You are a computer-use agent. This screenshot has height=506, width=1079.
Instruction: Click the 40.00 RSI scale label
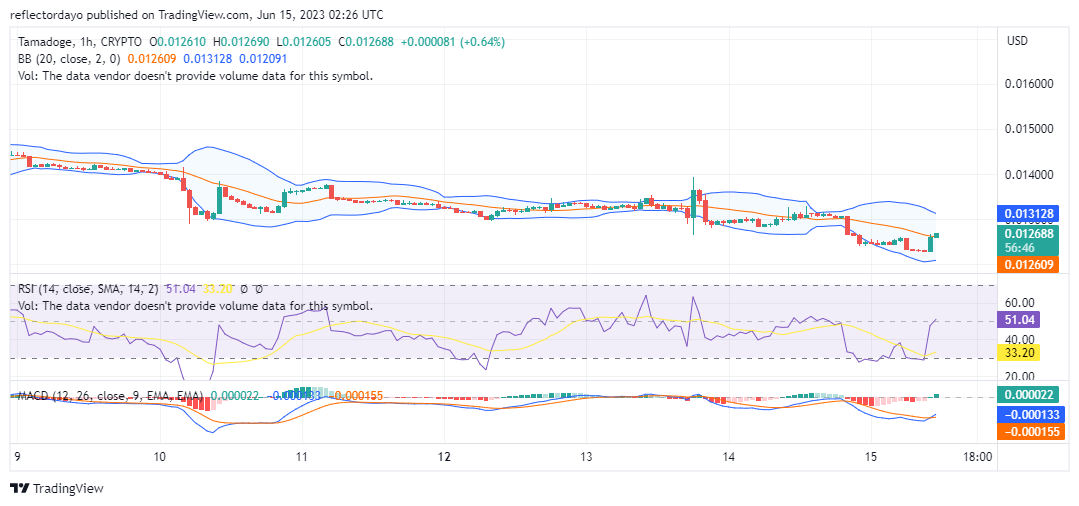[1021, 339]
